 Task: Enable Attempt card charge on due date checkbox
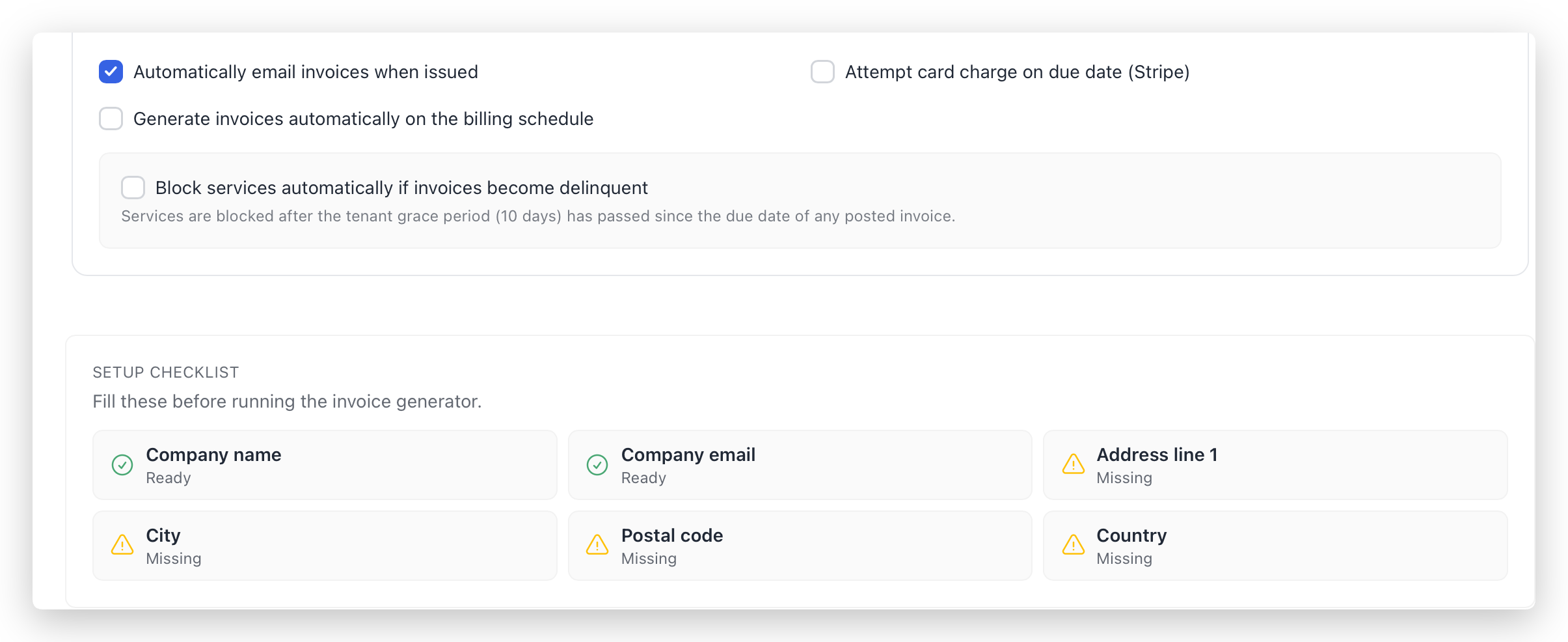click(x=822, y=72)
